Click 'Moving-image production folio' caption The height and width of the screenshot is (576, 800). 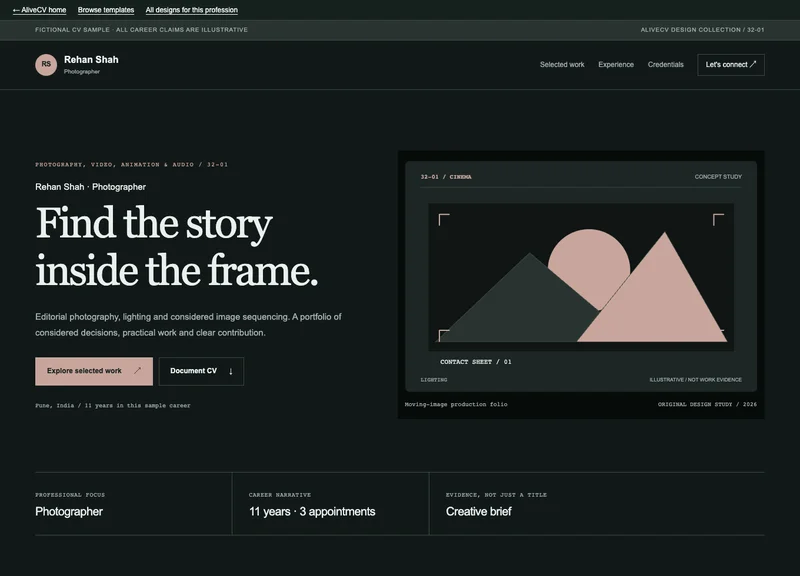pyautogui.click(x=456, y=404)
